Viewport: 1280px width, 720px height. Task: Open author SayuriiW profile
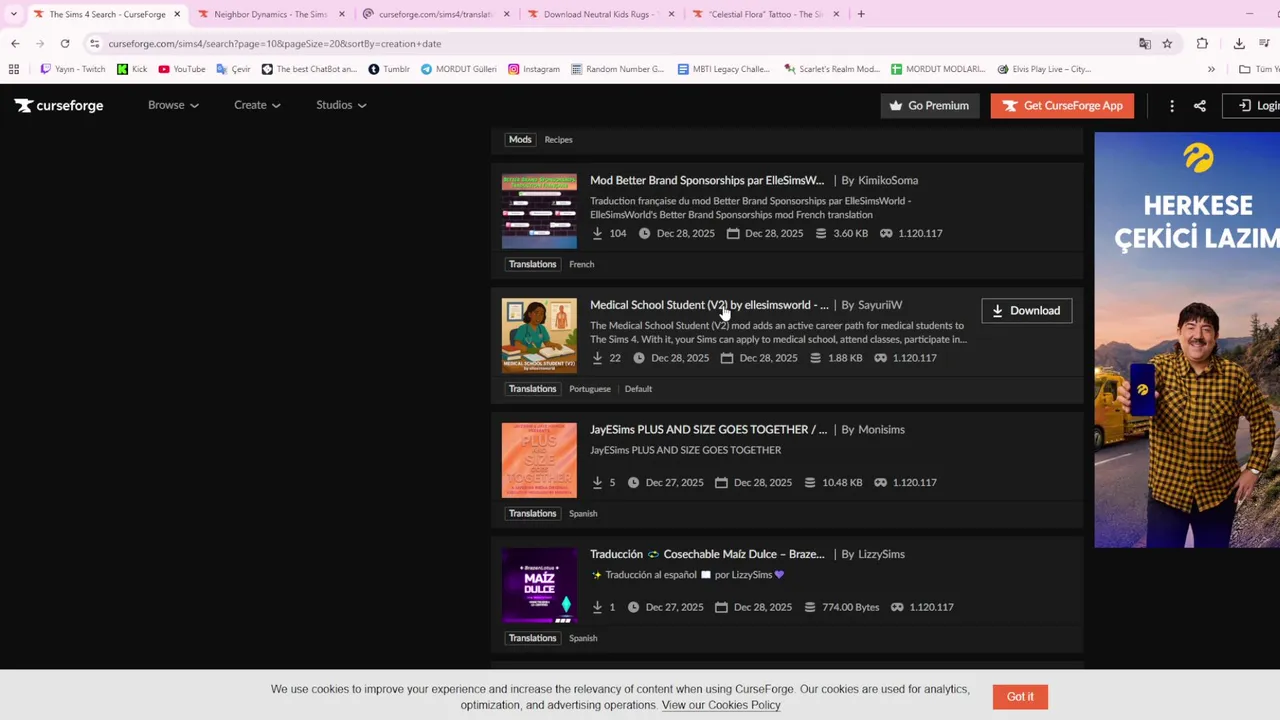pyautogui.click(x=880, y=305)
